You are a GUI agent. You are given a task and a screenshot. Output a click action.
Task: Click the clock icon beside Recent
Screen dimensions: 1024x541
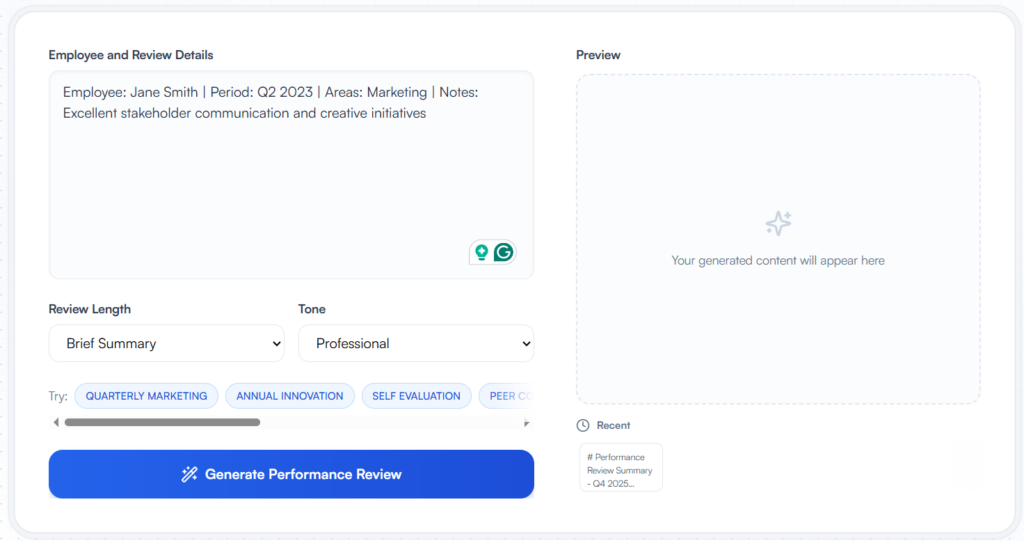[583, 425]
